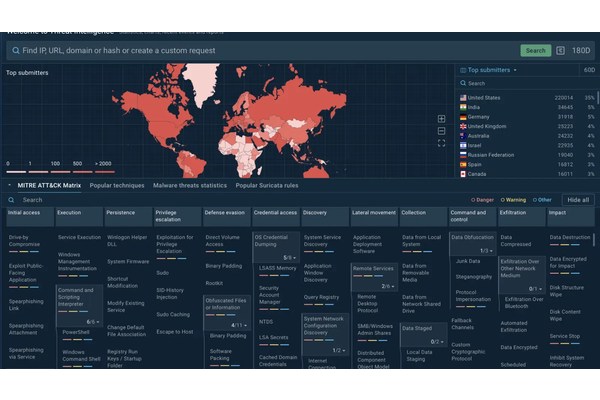Select the Query Registry technique
600x400 pixels.
click(321, 297)
